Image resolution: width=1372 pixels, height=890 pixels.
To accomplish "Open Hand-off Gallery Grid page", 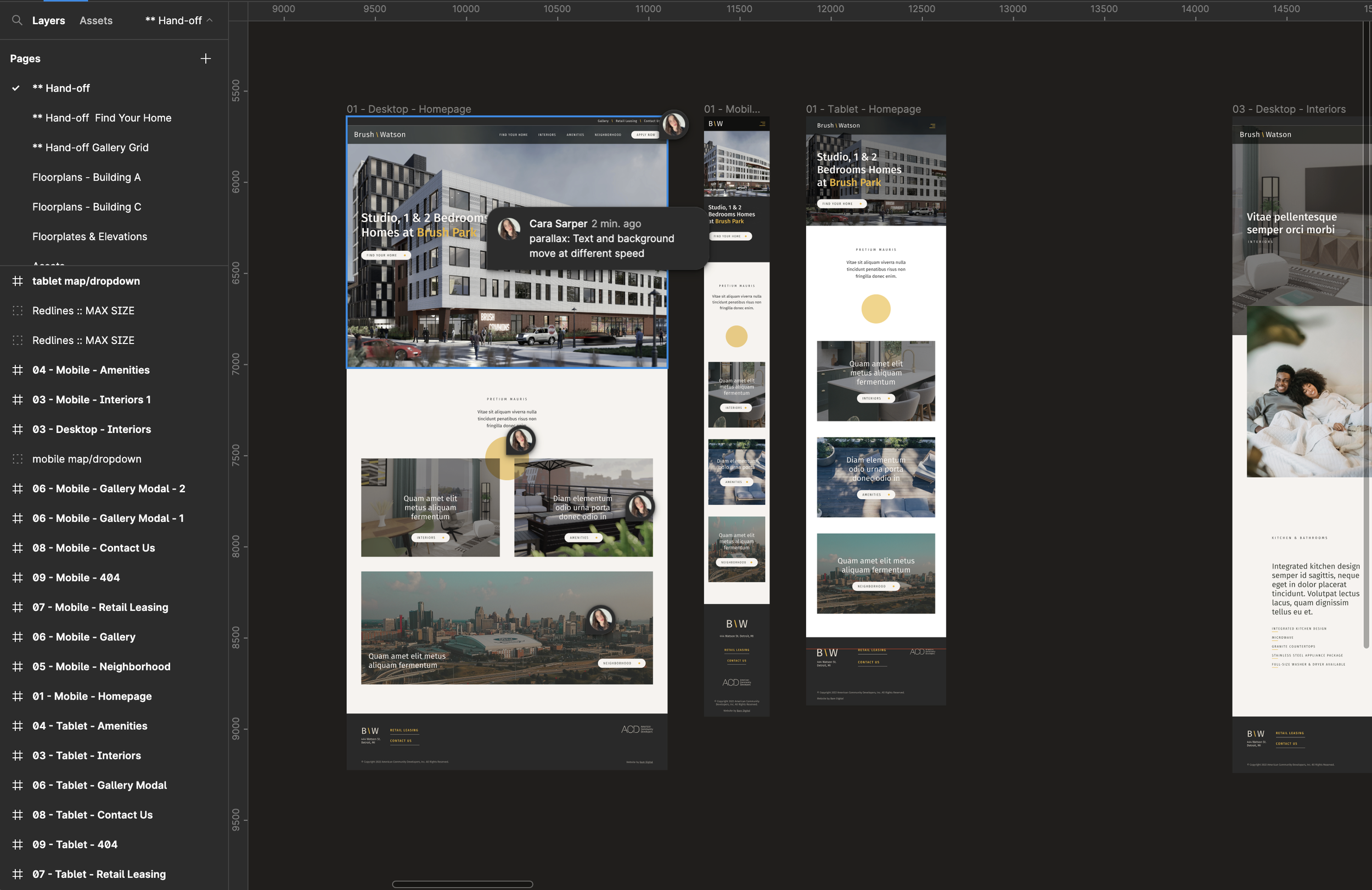I will [91, 148].
